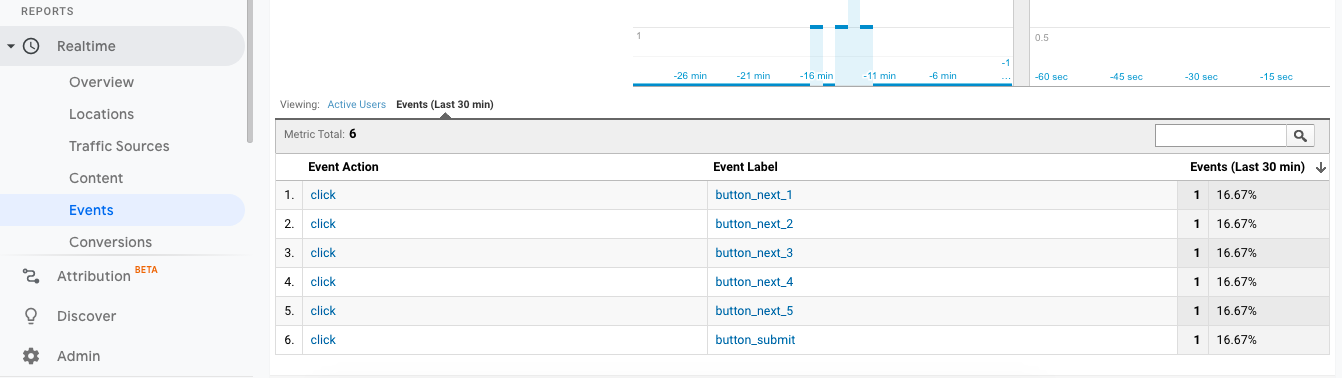Collapse the Realtime section arrow
Viewport: 1342px width, 378px height.
(x=11, y=46)
